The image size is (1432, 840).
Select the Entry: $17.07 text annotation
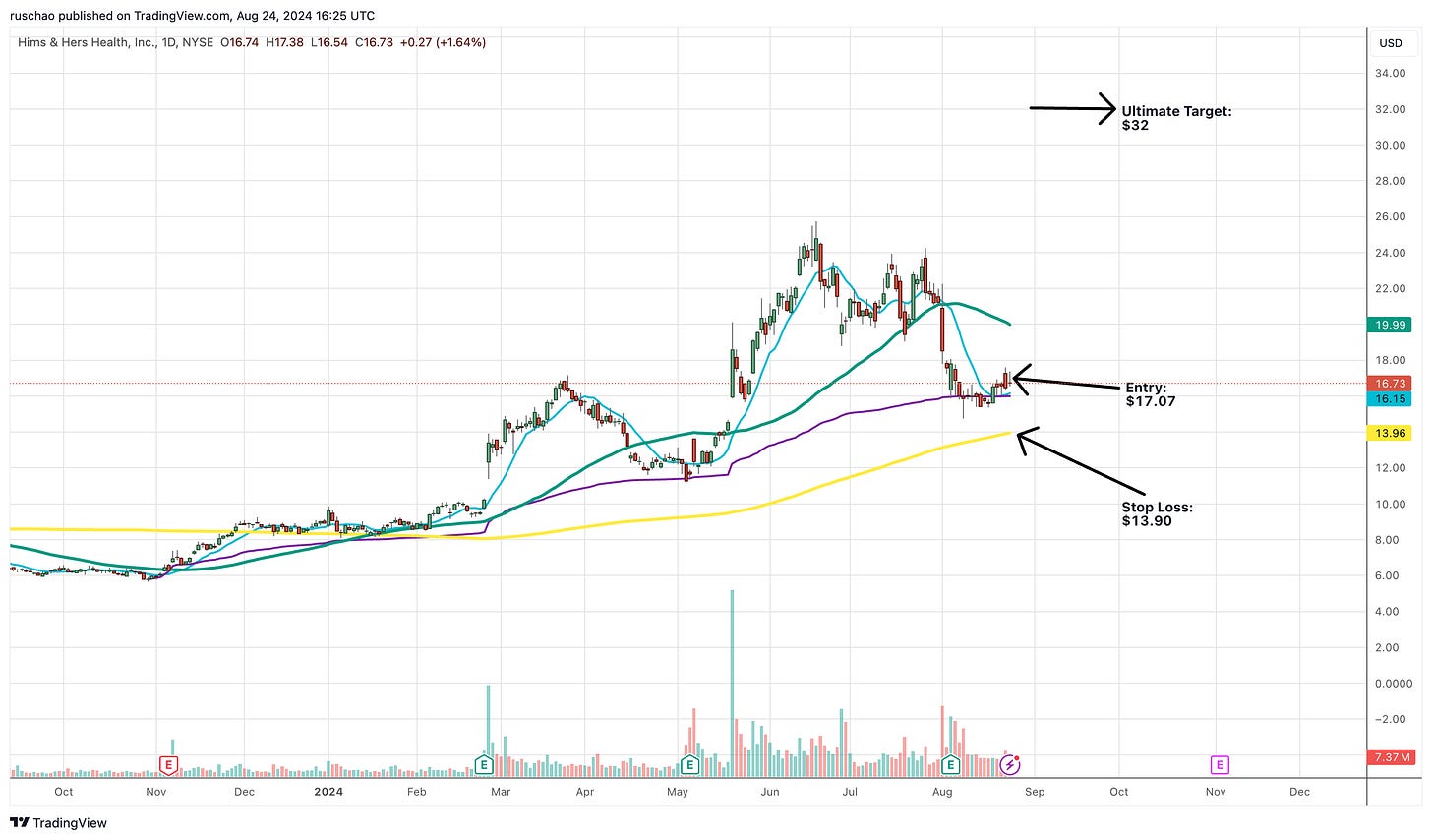click(1151, 394)
